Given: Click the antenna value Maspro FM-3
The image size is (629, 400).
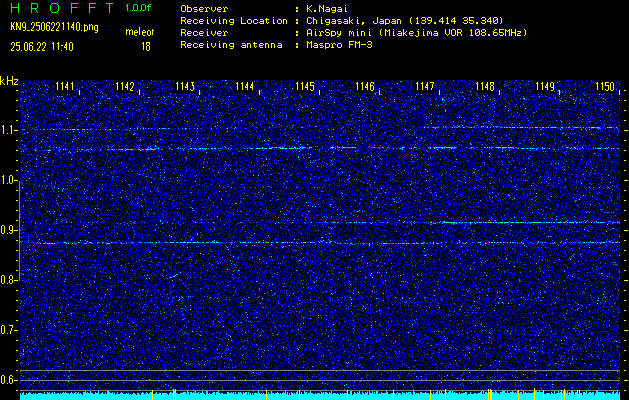Looking at the screenshot, I should point(339,45).
